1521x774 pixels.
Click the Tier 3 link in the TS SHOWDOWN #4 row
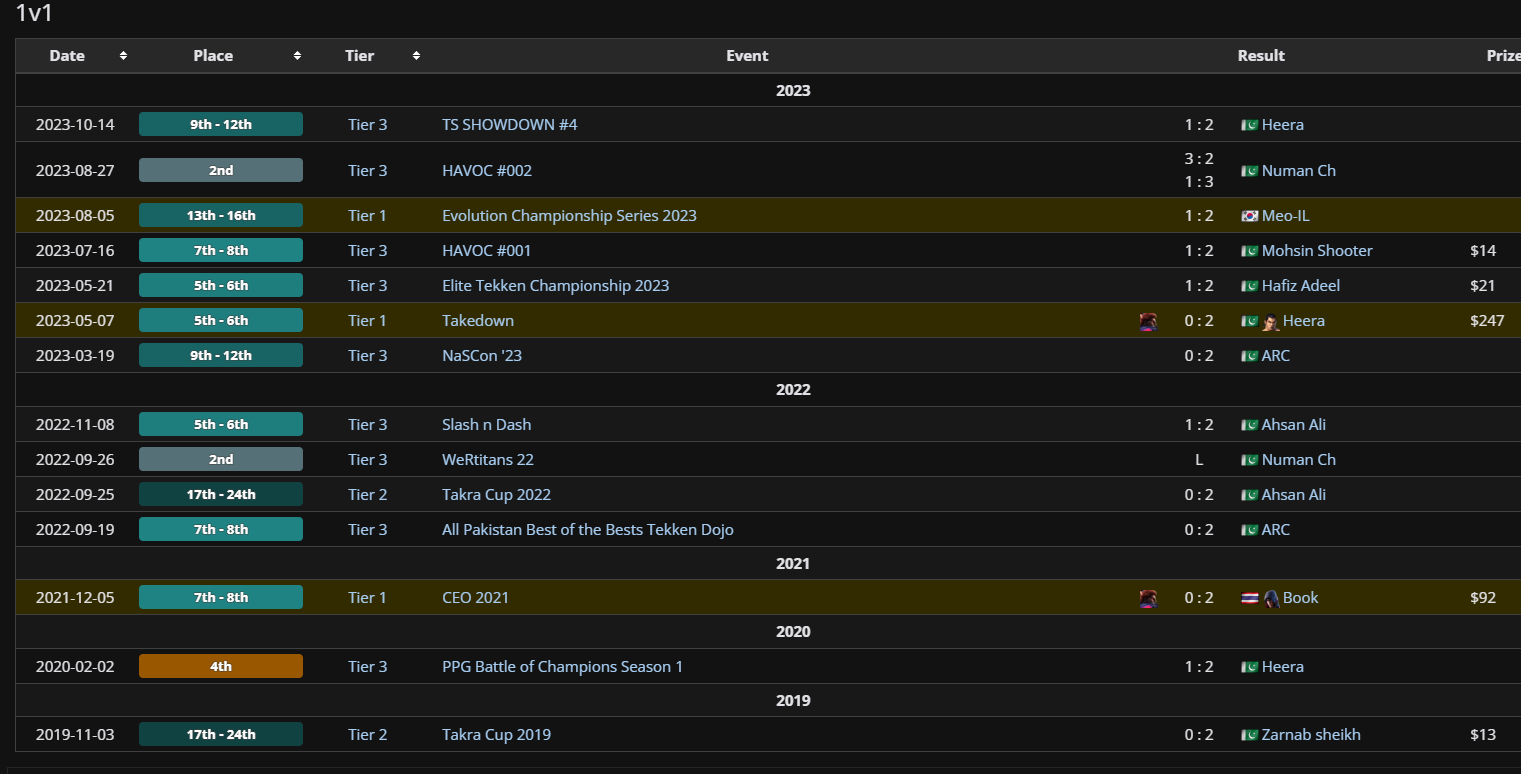tap(367, 125)
